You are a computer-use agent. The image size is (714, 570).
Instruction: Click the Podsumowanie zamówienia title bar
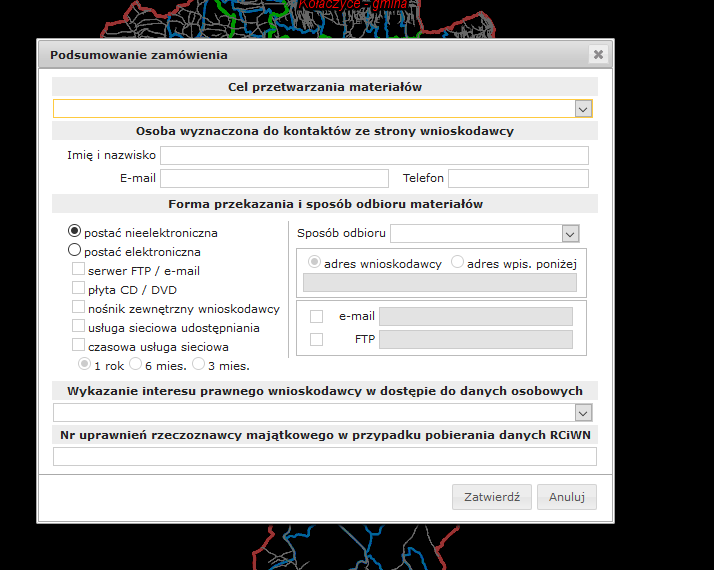click(325, 55)
